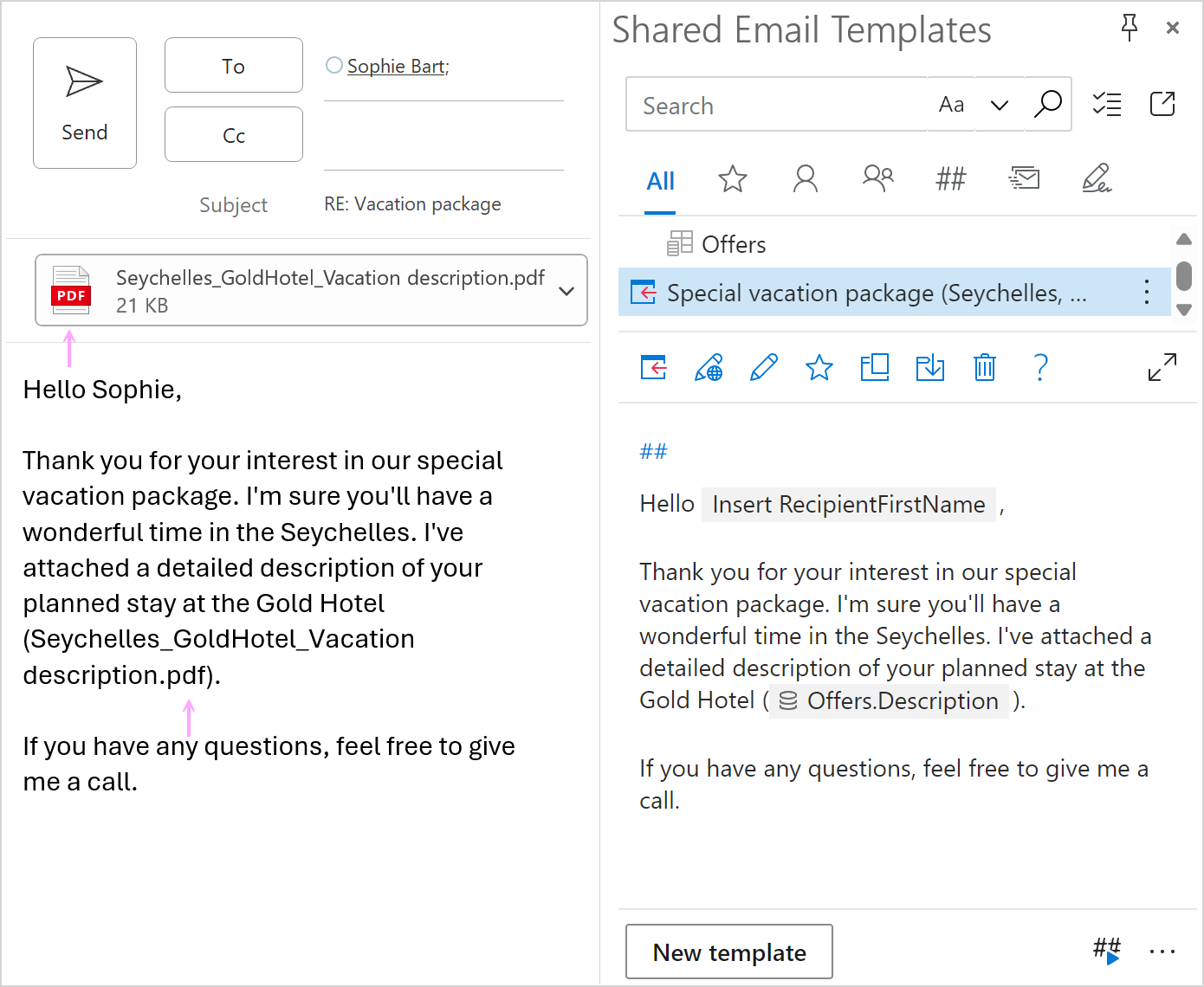Click the pencil Edit template icon
Viewport: 1204px width, 987px height.
click(x=764, y=368)
